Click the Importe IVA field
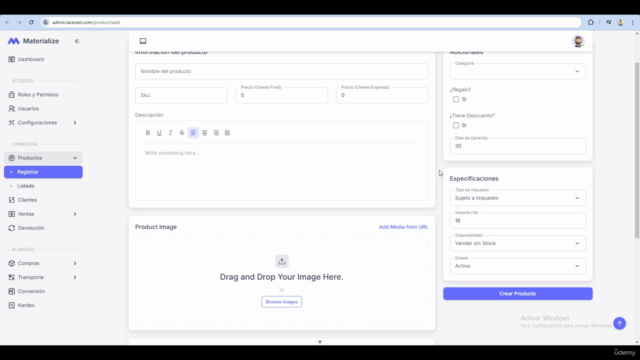This screenshot has height=360, width=640. click(x=518, y=220)
